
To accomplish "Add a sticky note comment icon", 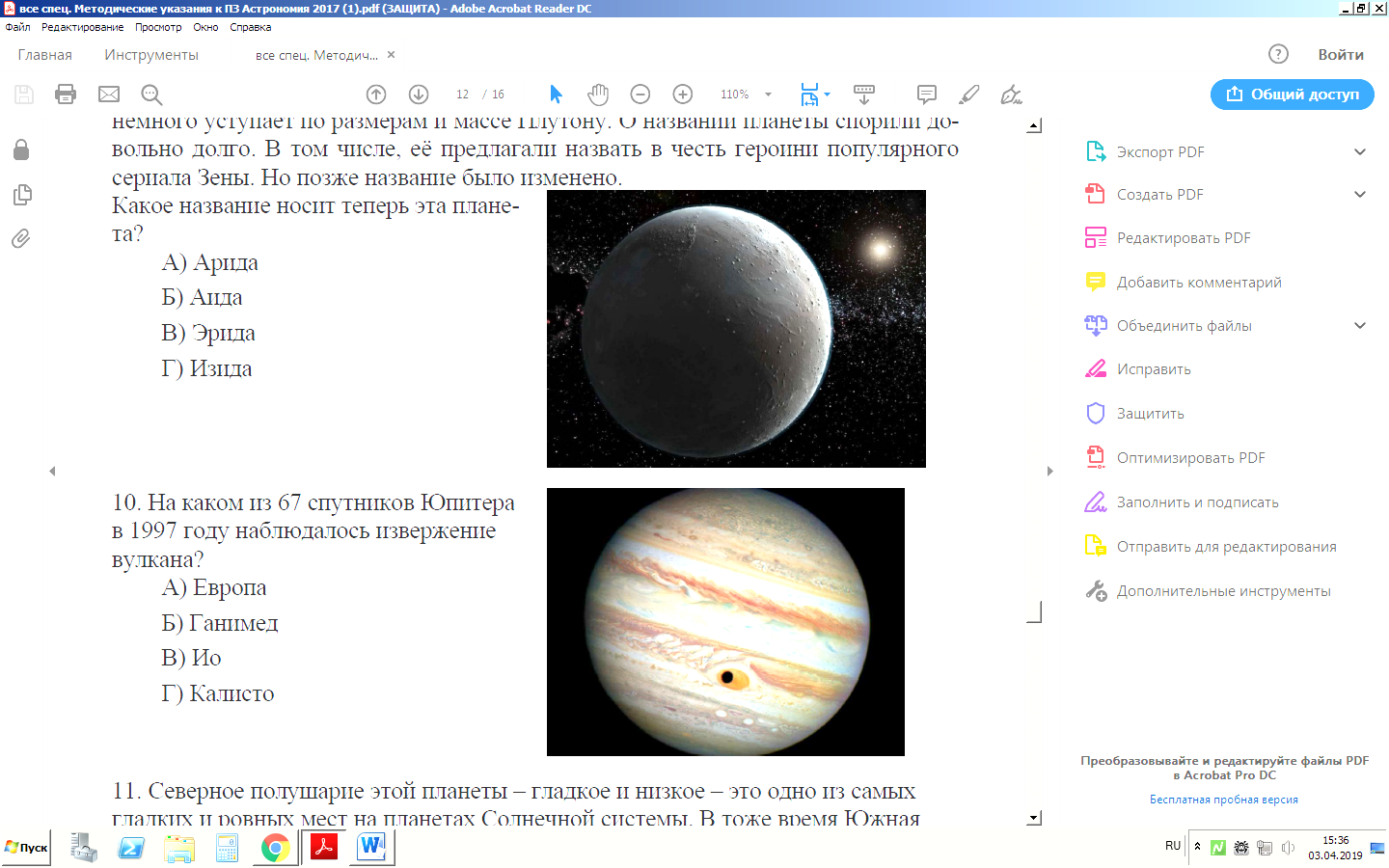I will tap(927, 95).
